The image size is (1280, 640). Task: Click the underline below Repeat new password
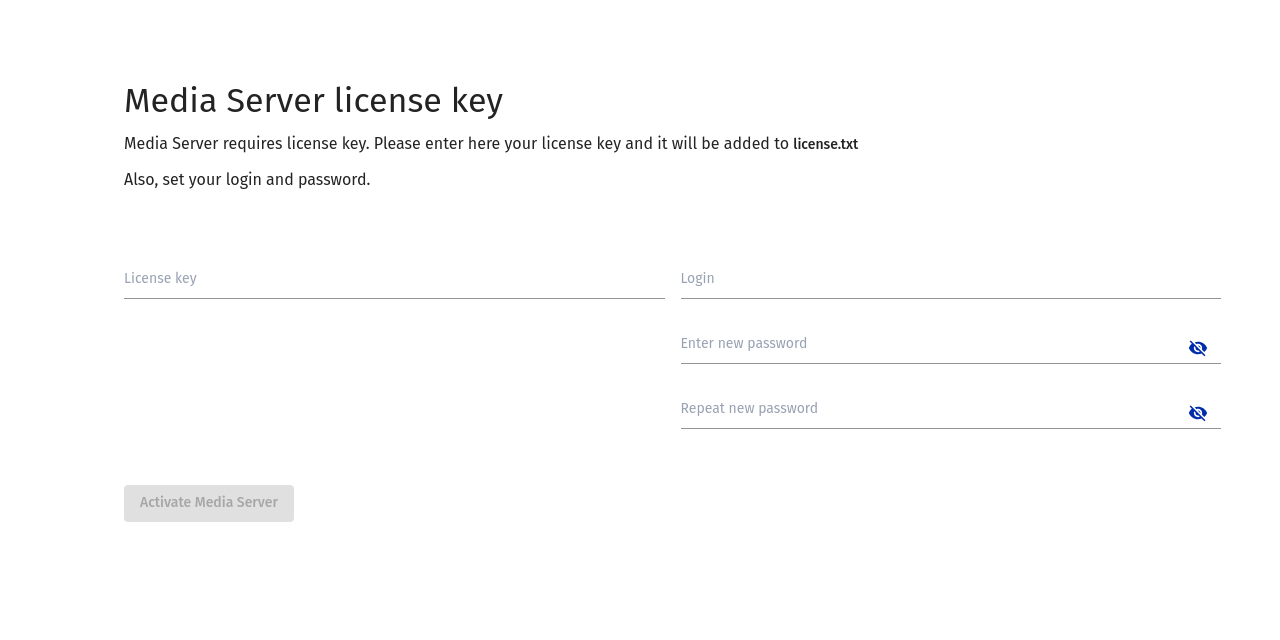(950, 428)
